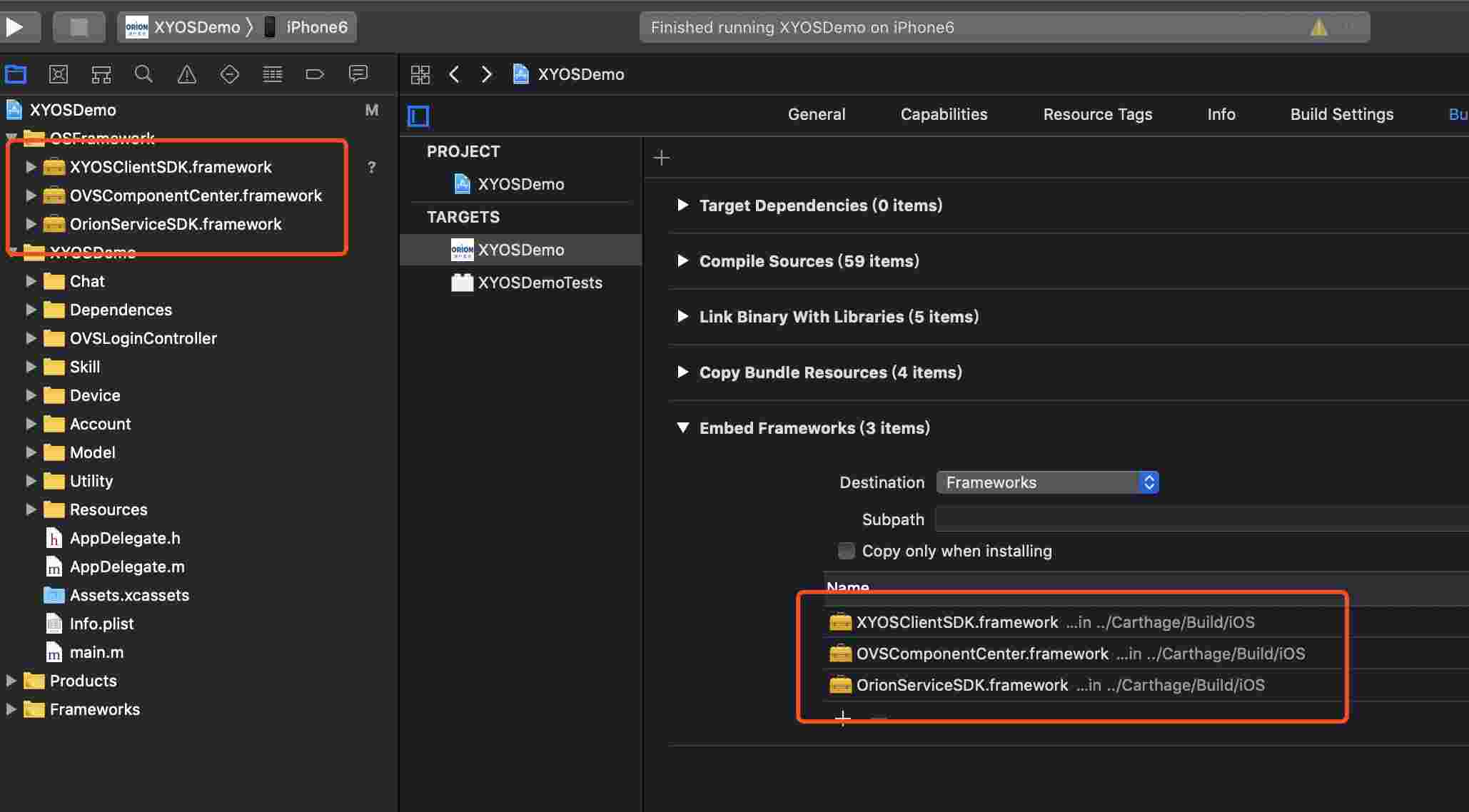Expand XYOSClientSDK.framework in navigator
This screenshot has height=812, width=1469.
tap(31, 167)
